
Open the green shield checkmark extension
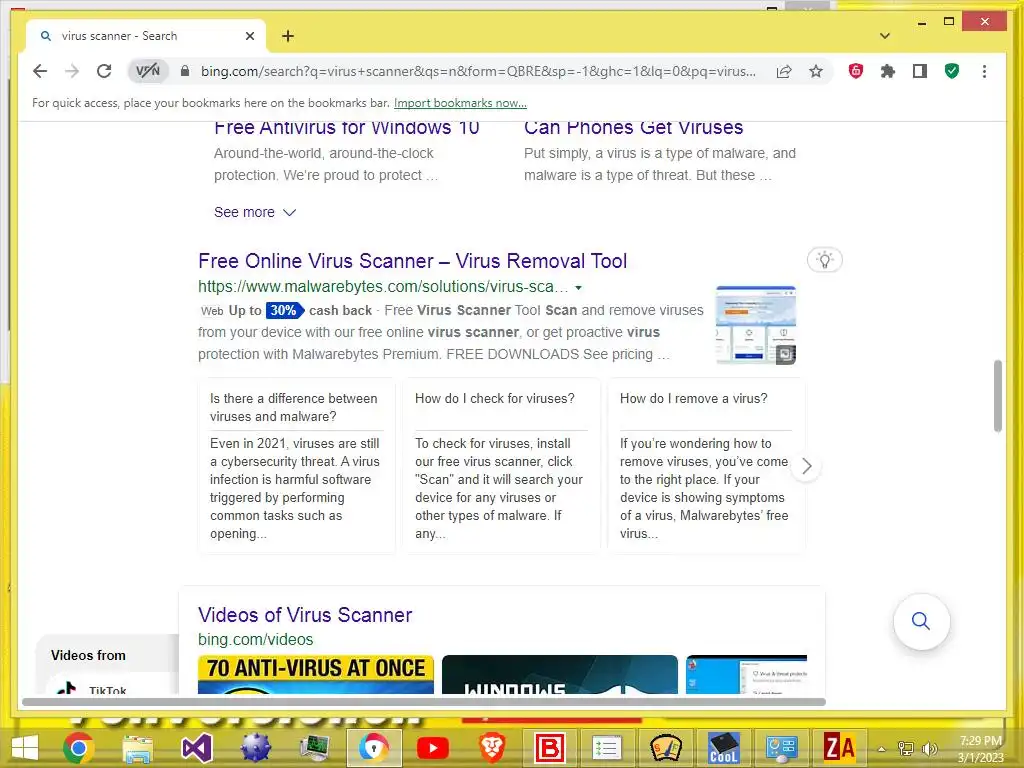[952, 71]
